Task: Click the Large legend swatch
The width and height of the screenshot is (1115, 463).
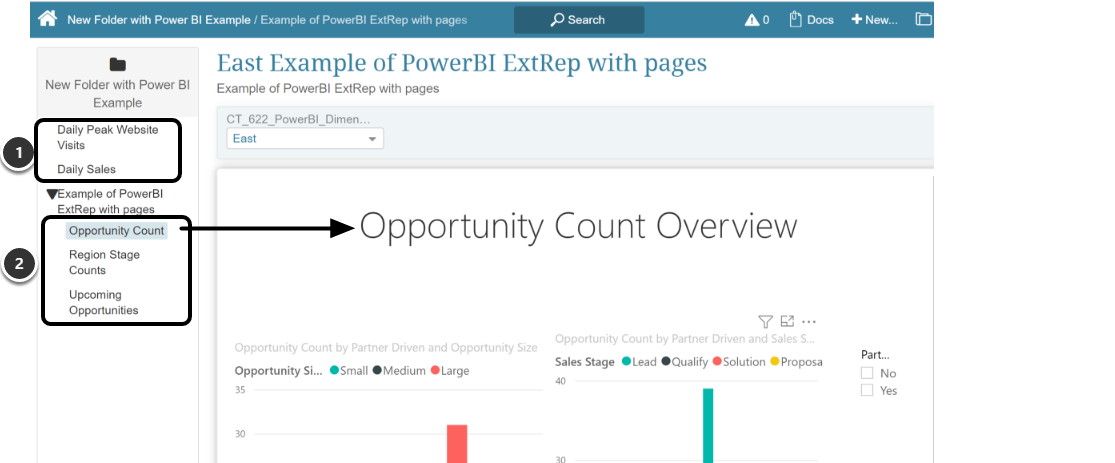Action: click(436, 371)
